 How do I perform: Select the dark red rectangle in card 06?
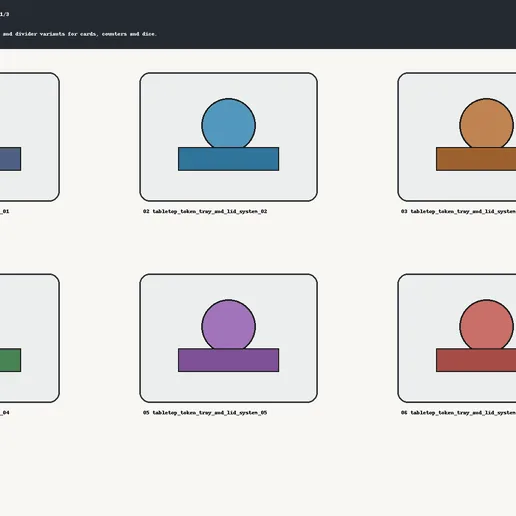pyautogui.click(x=476, y=360)
